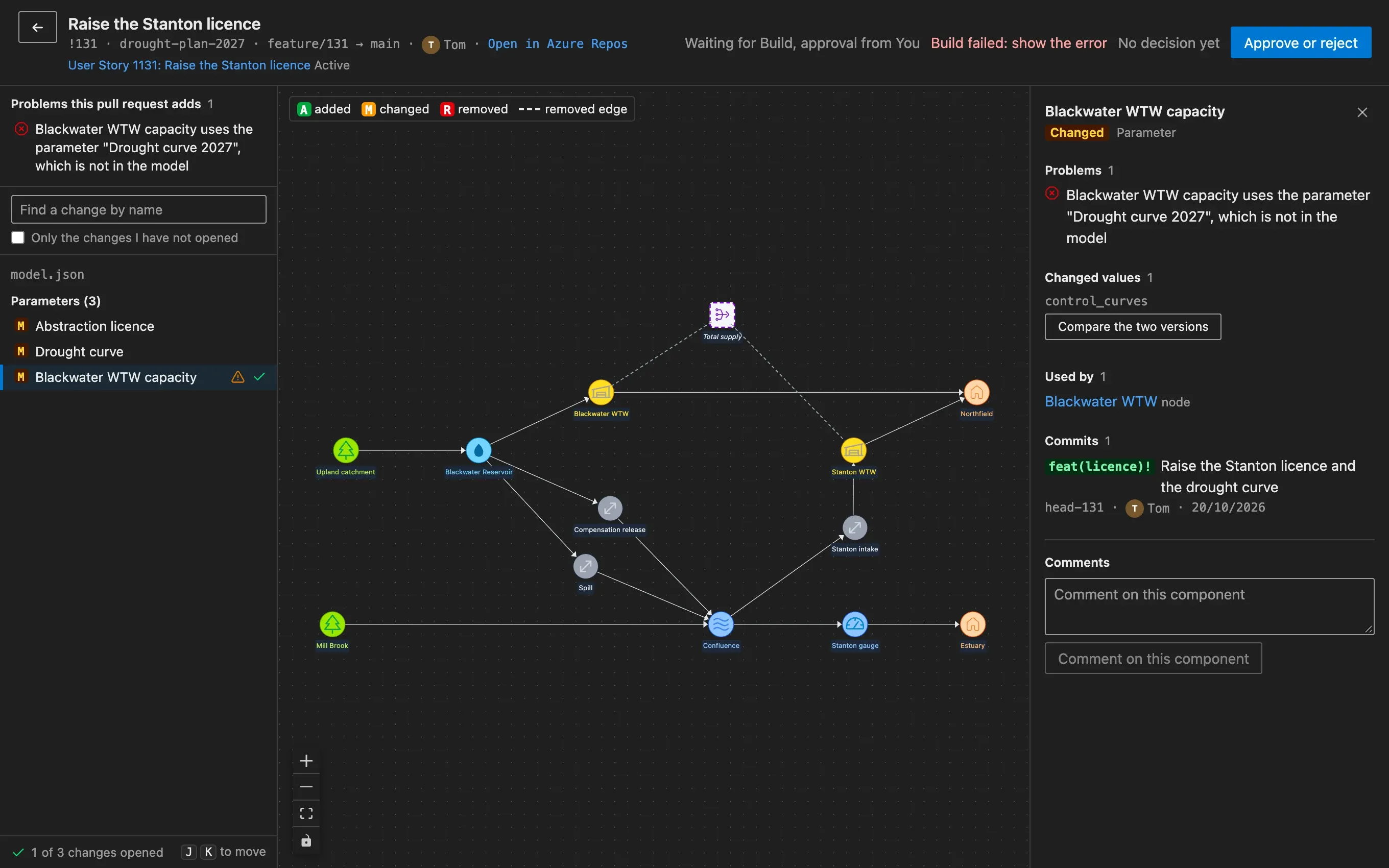Select the Spill node
1389x868 pixels.
(x=585, y=567)
